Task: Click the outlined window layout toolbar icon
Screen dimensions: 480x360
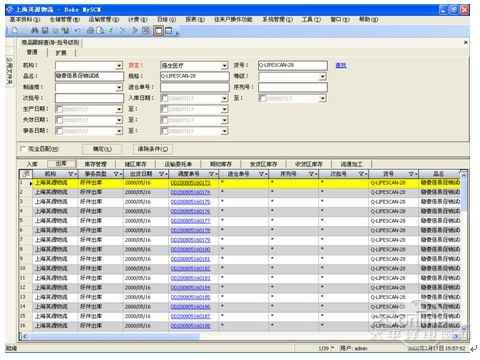Action: (159, 31)
